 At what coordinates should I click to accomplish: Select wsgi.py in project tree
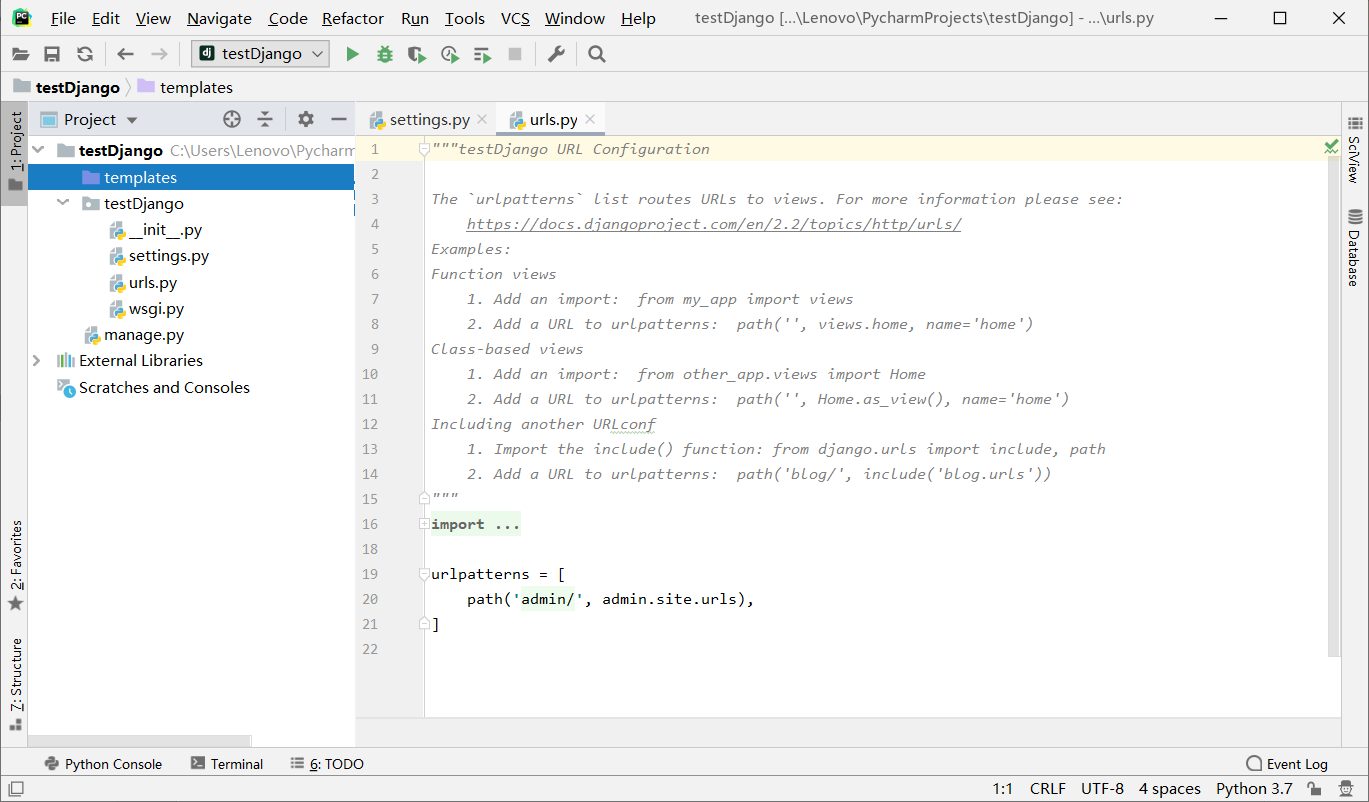(x=146, y=309)
